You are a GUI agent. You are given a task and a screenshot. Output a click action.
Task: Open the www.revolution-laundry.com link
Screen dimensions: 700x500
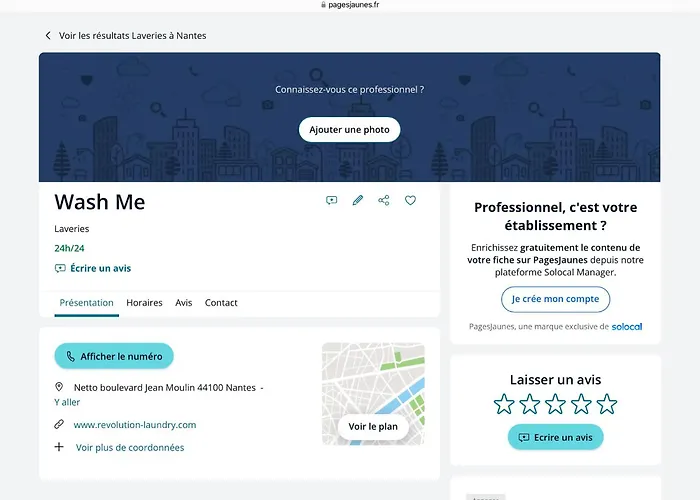pos(134,425)
